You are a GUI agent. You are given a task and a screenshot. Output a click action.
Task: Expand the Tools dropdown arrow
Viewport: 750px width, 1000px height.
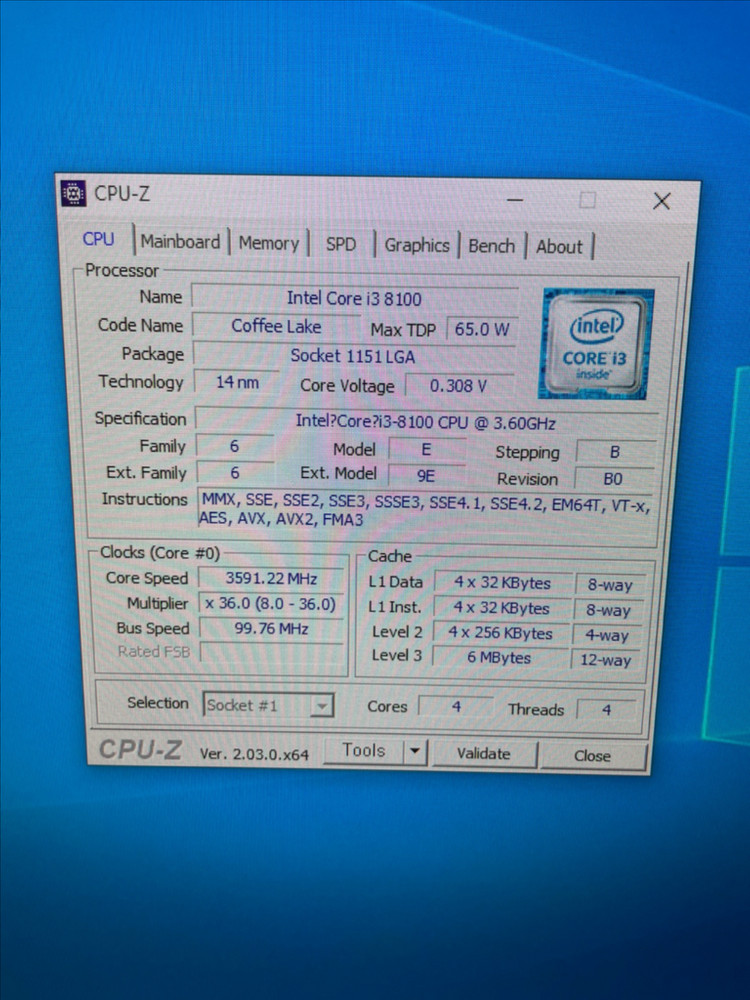click(415, 751)
